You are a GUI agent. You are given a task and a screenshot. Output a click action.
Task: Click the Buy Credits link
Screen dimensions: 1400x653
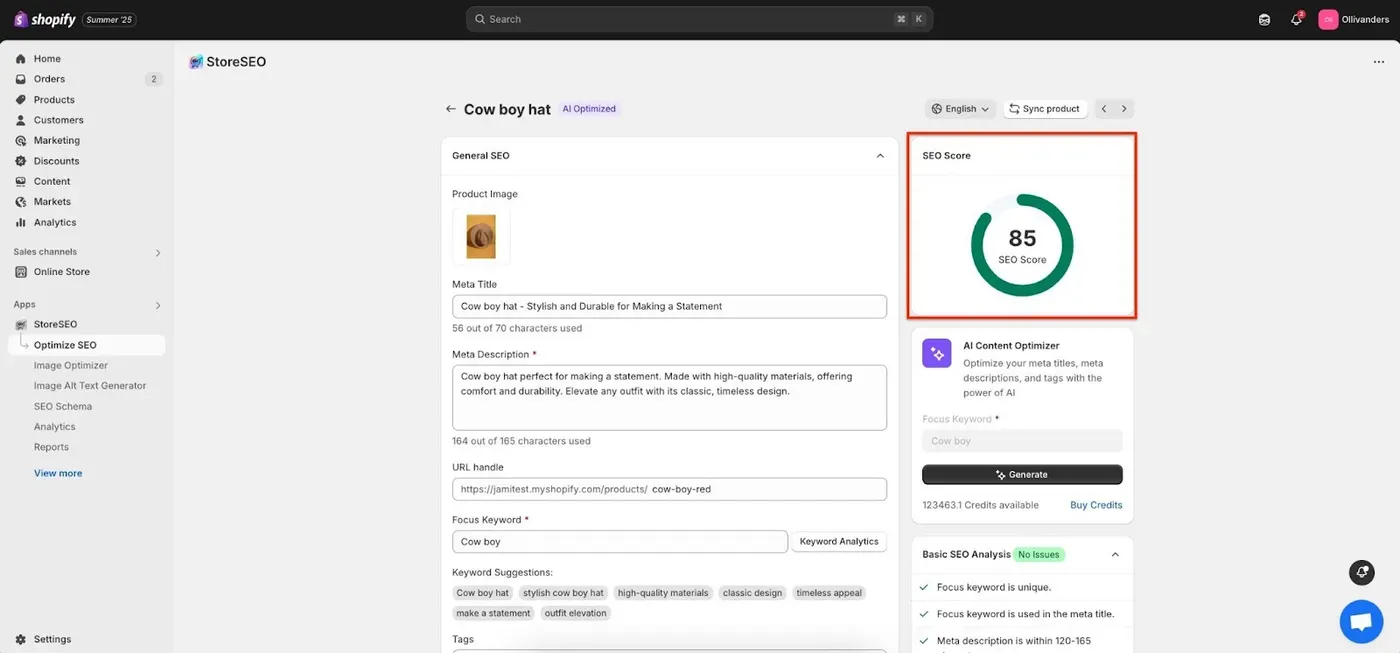click(1096, 505)
